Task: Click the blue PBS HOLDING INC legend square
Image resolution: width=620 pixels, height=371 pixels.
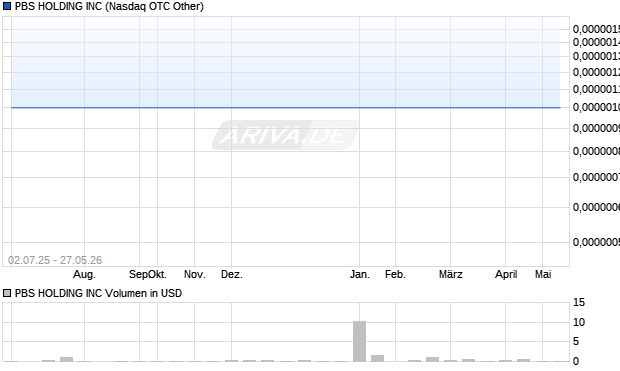Action: click(x=7, y=6)
